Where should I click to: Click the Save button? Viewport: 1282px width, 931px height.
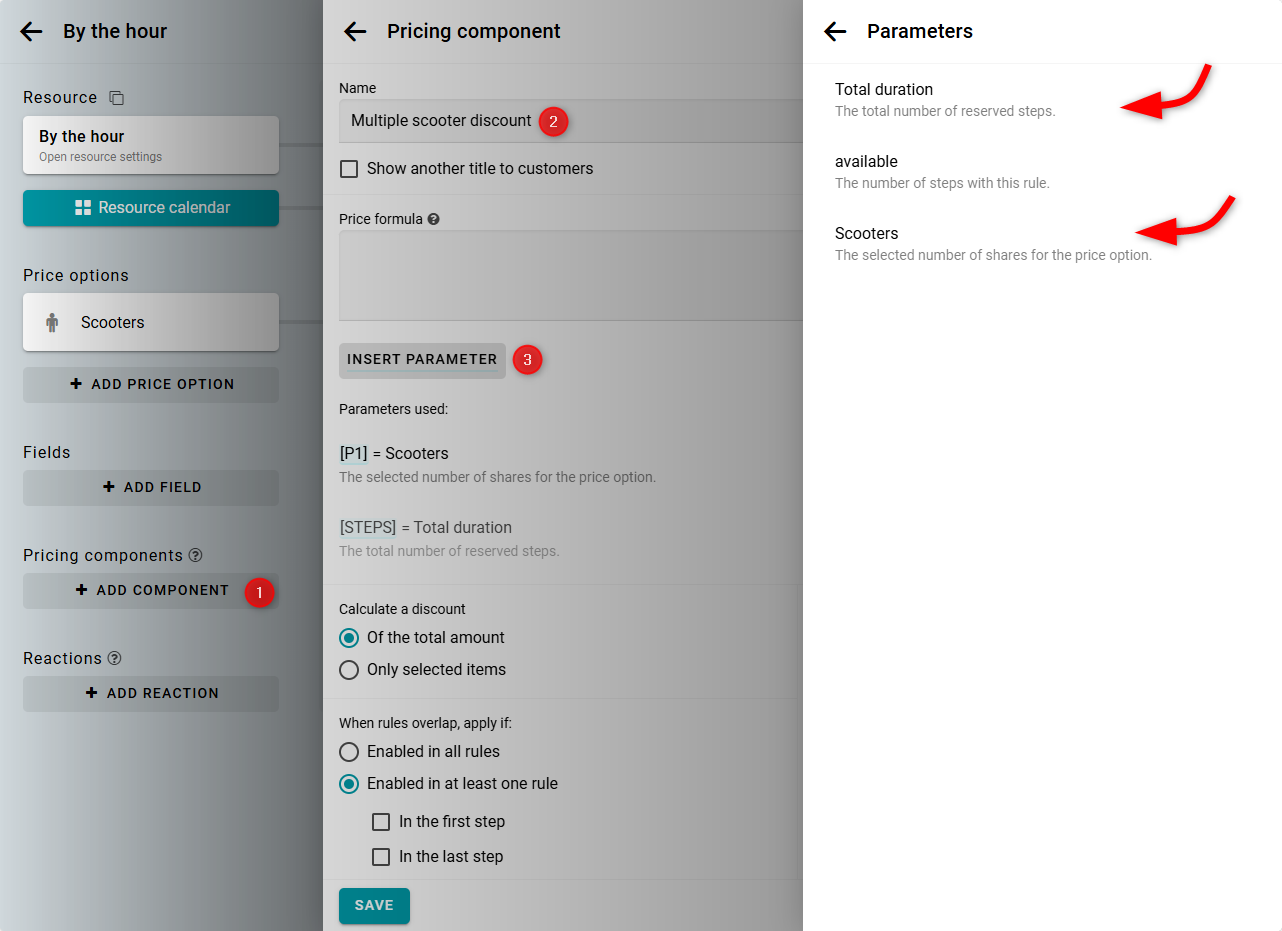point(374,905)
